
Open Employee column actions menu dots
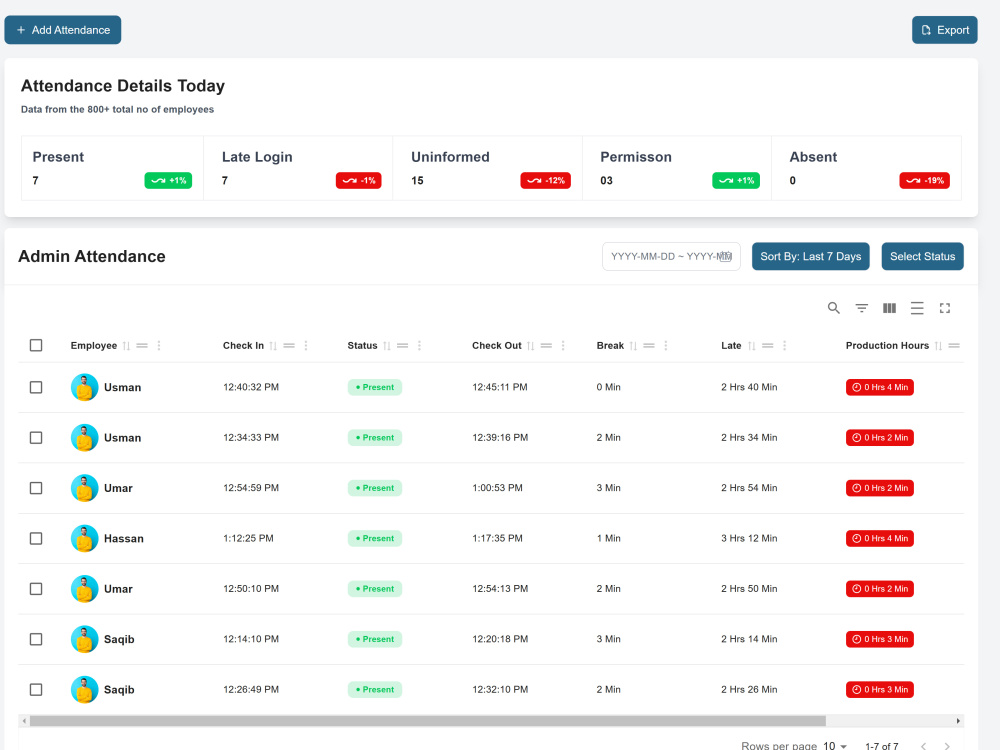tap(159, 346)
